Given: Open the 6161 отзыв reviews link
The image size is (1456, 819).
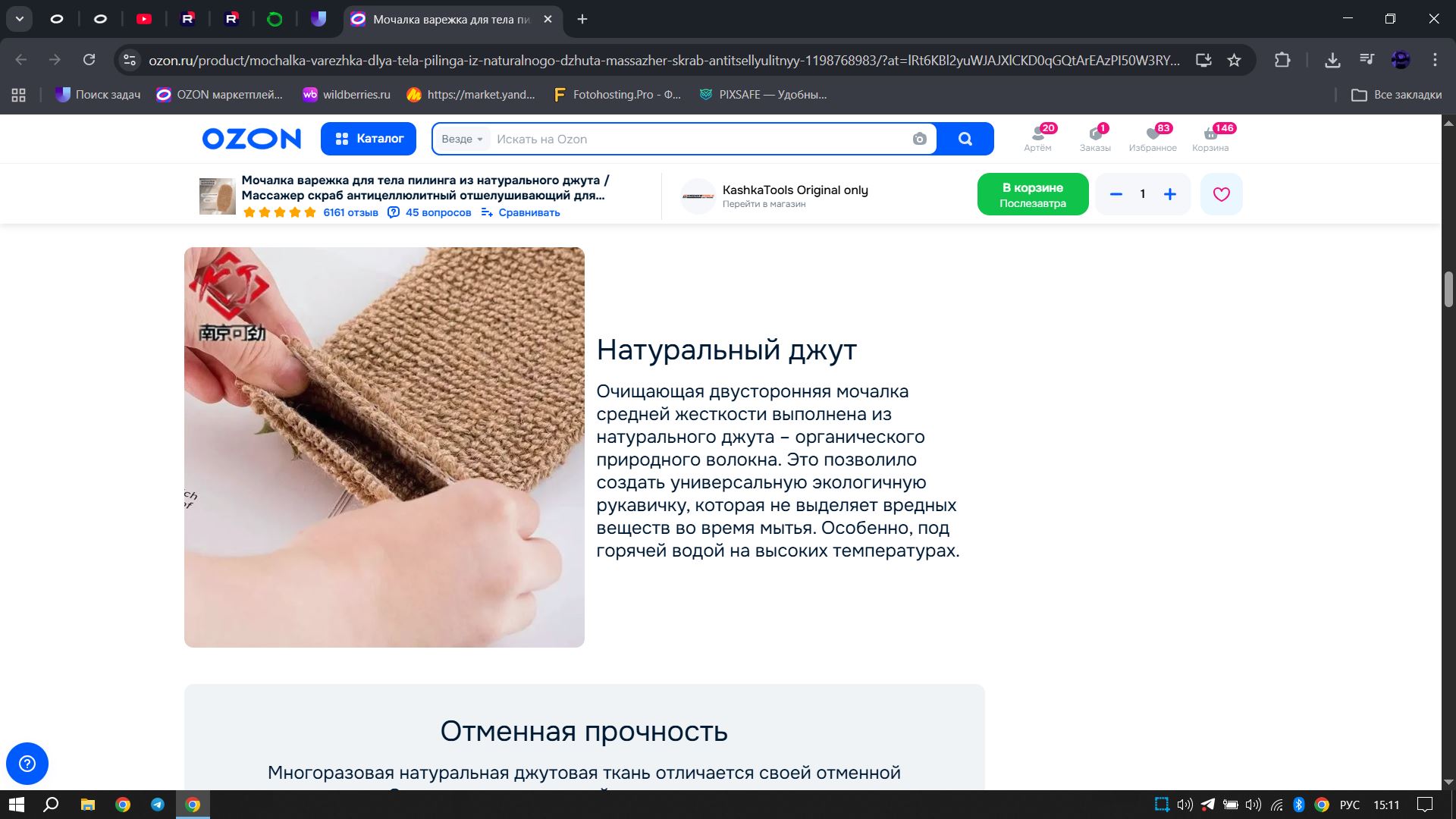Looking at the screenshot, I should coord(350,212).
